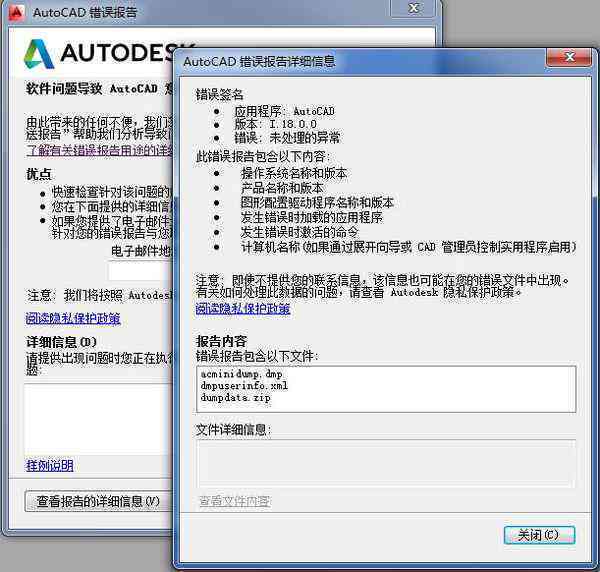
Task: Click 了解有关错误报告用途 link in error report window
Action: pos(99,150)
